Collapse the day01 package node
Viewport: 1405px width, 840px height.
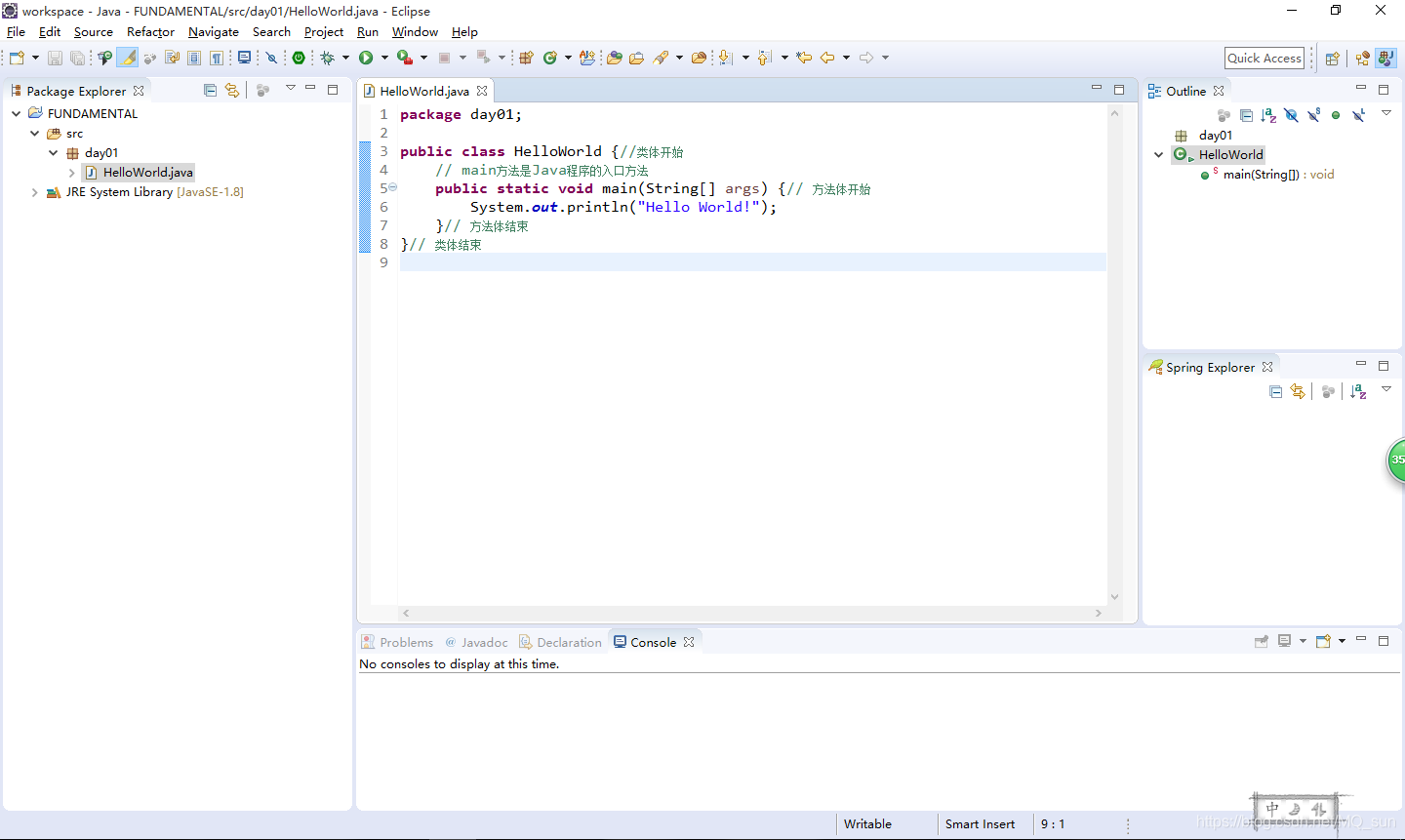coord(54,152)
